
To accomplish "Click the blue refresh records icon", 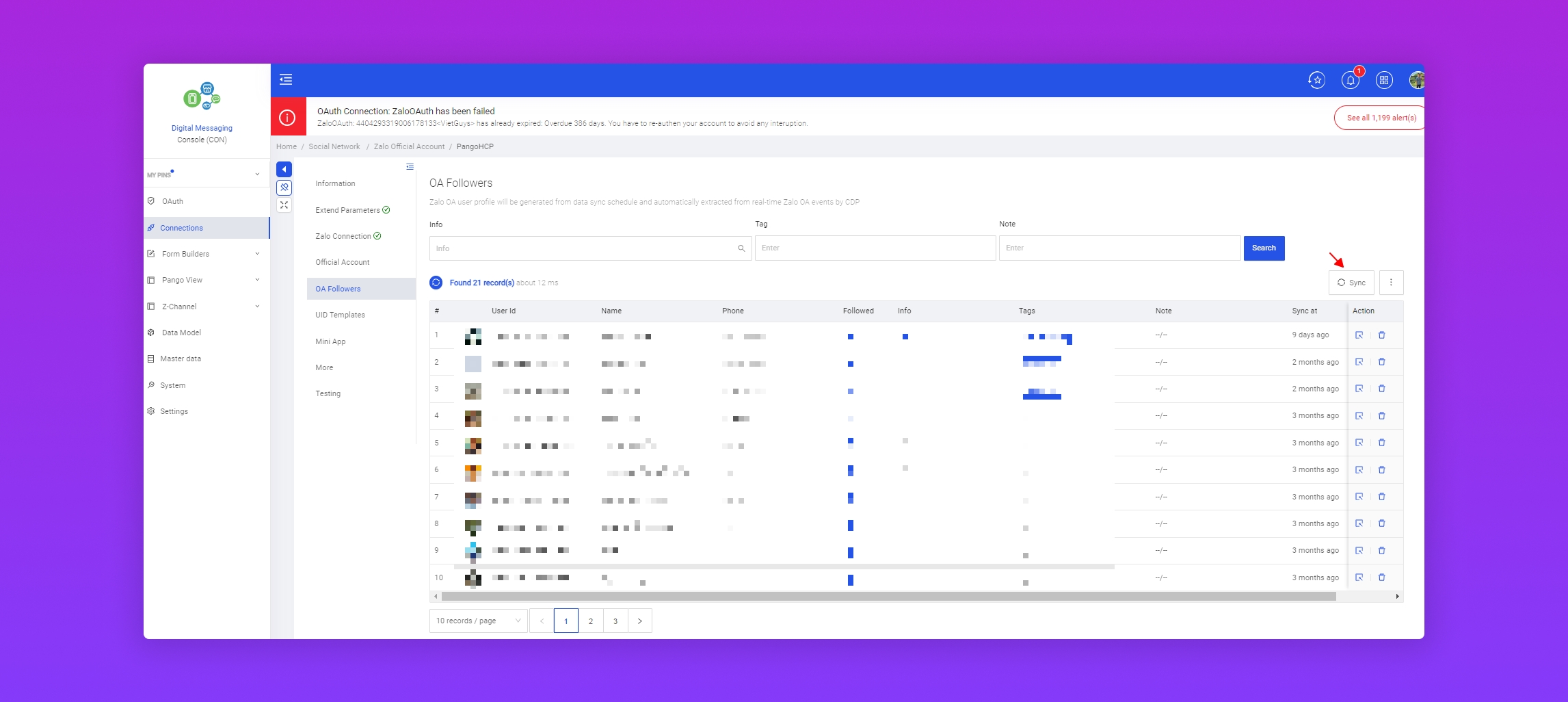I will pos(436,283).
